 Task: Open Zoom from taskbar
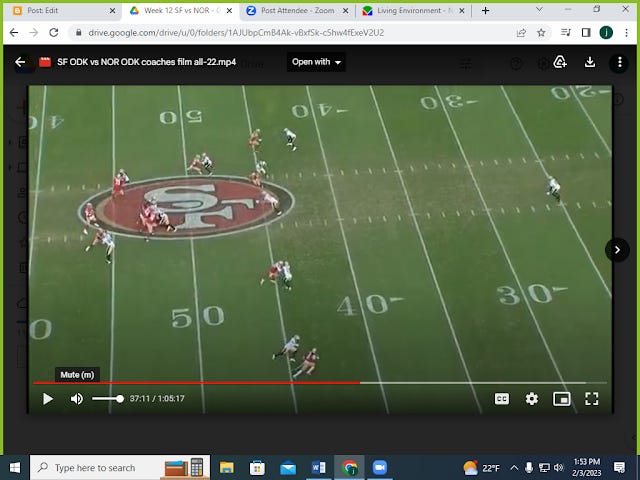pos(380,467)
